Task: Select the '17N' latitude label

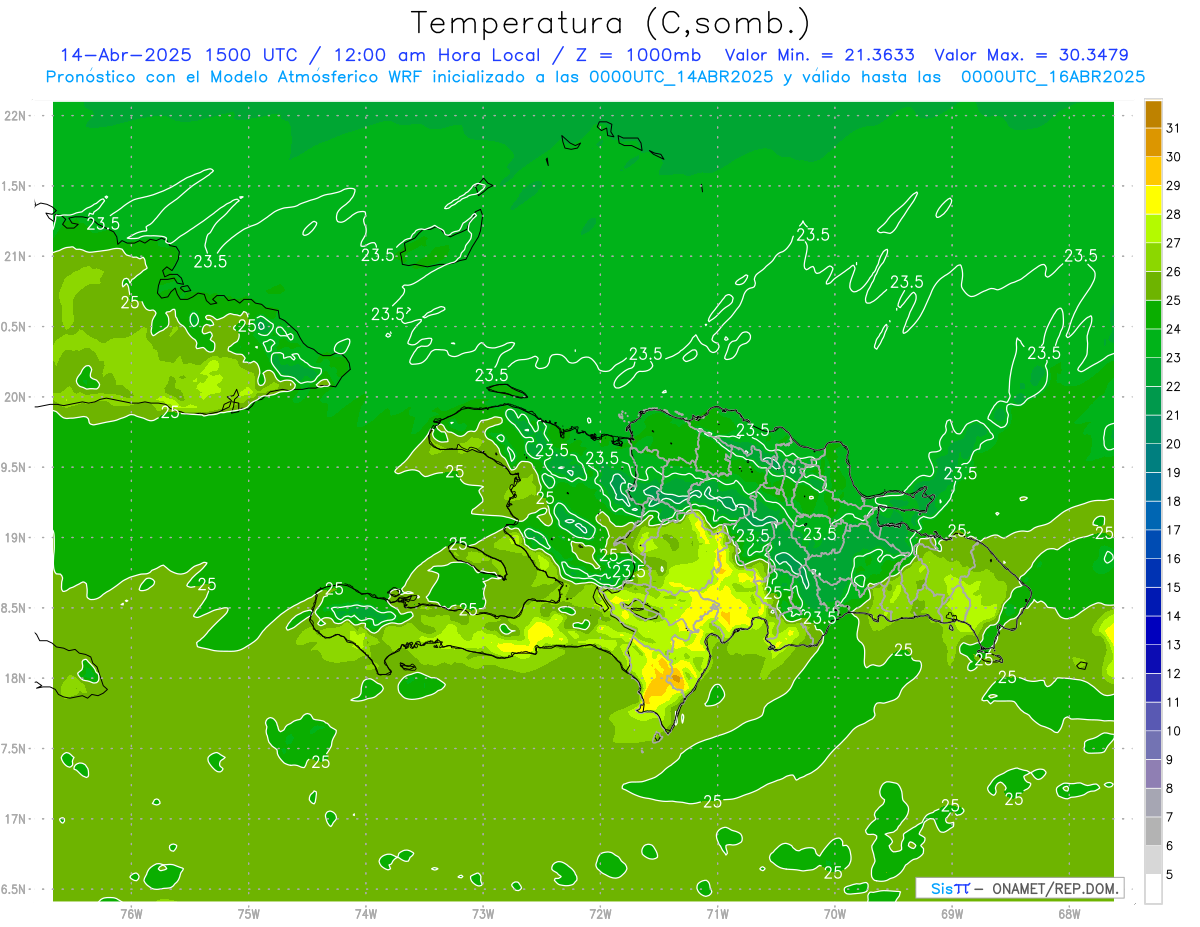Action: tap(16, 819)
